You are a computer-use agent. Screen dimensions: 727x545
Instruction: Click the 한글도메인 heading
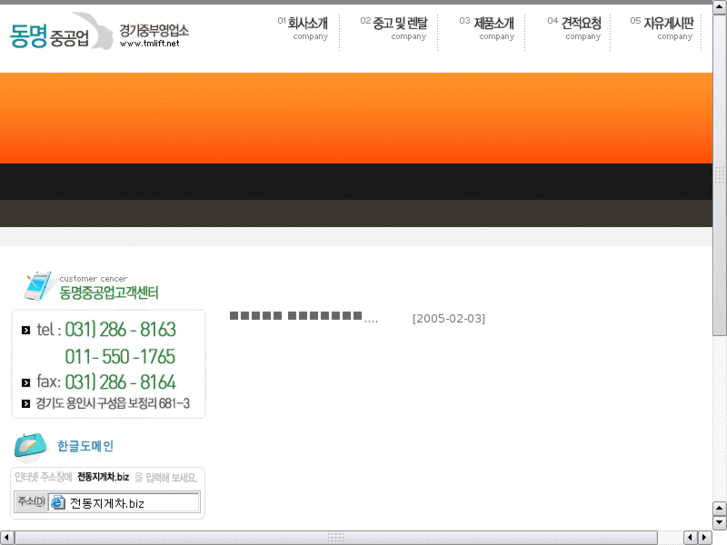pos(85,446)
